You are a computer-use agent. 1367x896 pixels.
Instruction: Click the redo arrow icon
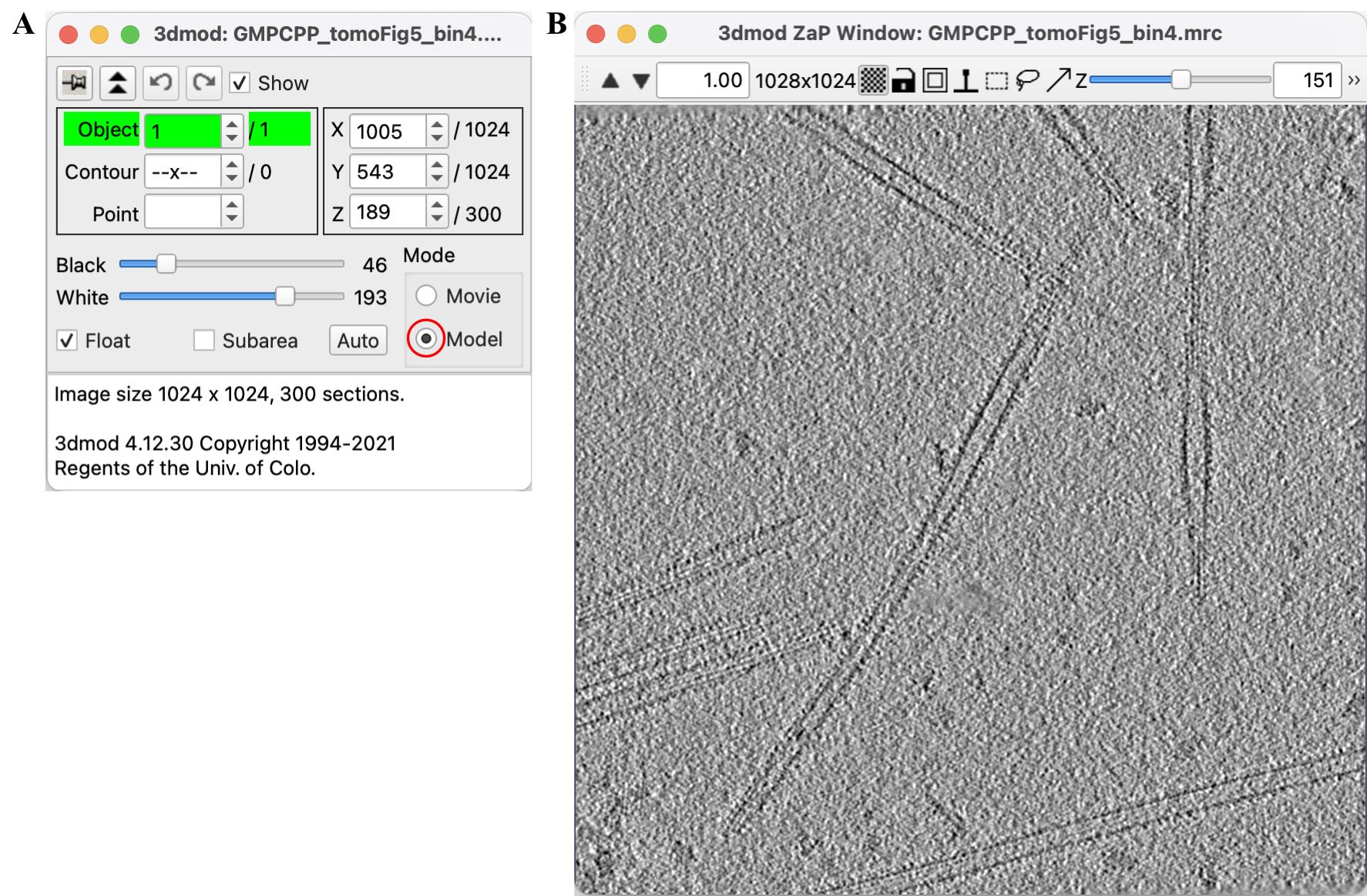[x=203, y=83]
